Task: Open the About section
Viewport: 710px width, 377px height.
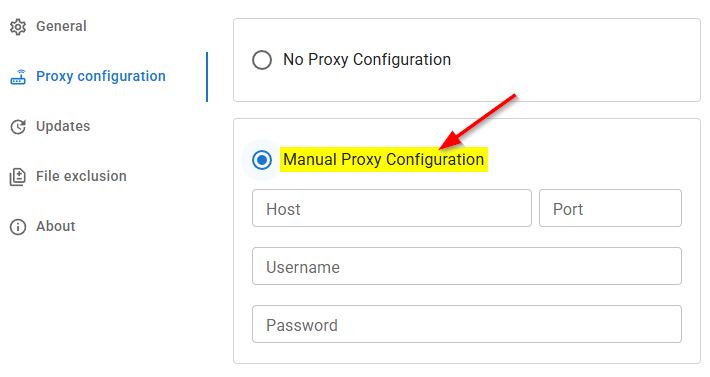Action: [x=56, y=226]
